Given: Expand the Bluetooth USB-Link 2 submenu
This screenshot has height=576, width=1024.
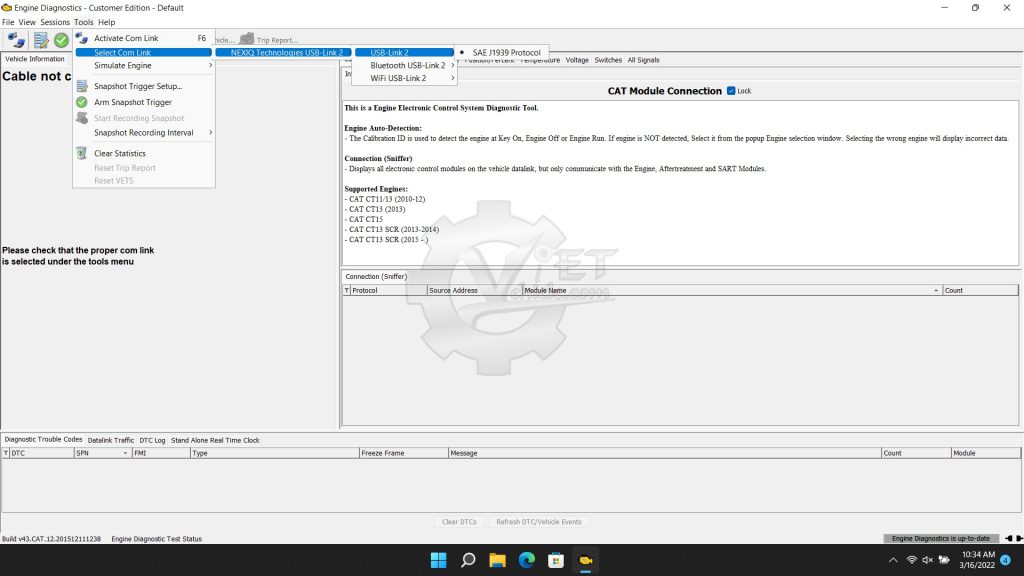Looking at the screenshot, I should coord(404,65).
